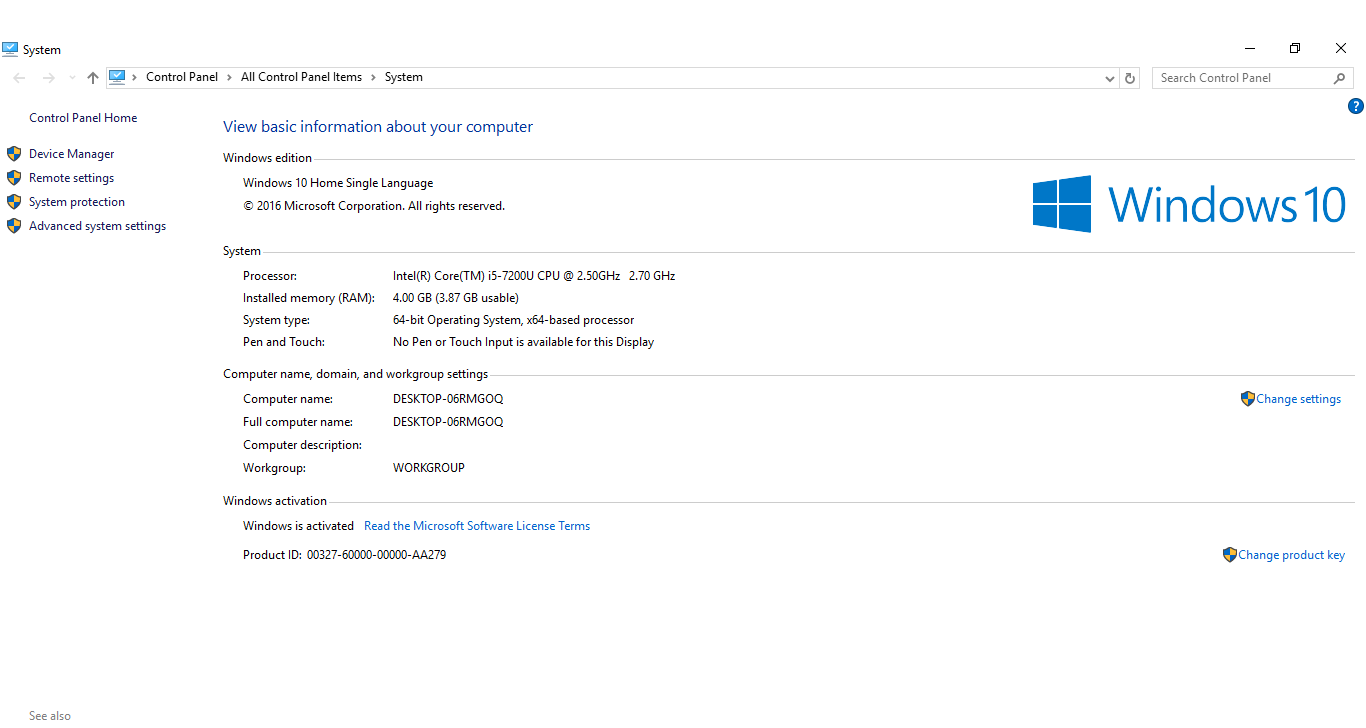The image size is (1366, 728).
Task: Select System breadcrumb in address bar
Action: click(404, 77)
